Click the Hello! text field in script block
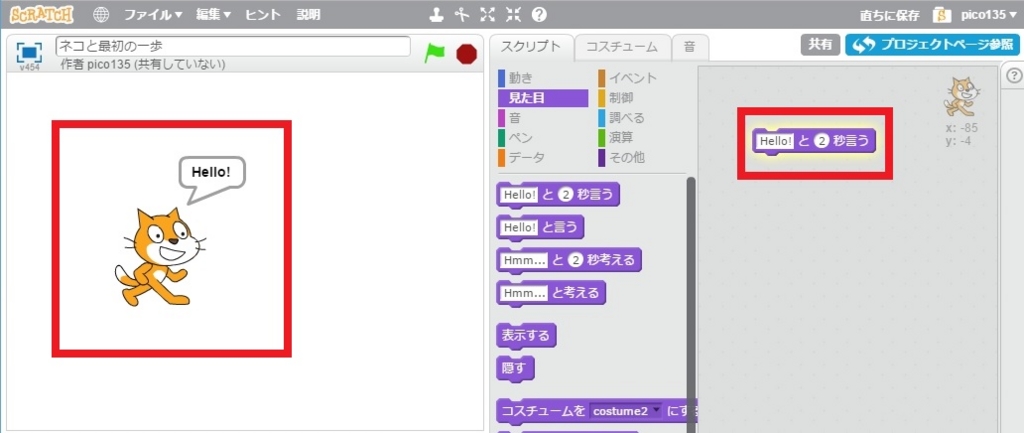Viewport: 1024px width, 433px height. pyautogui.click(x=774, y=140)
